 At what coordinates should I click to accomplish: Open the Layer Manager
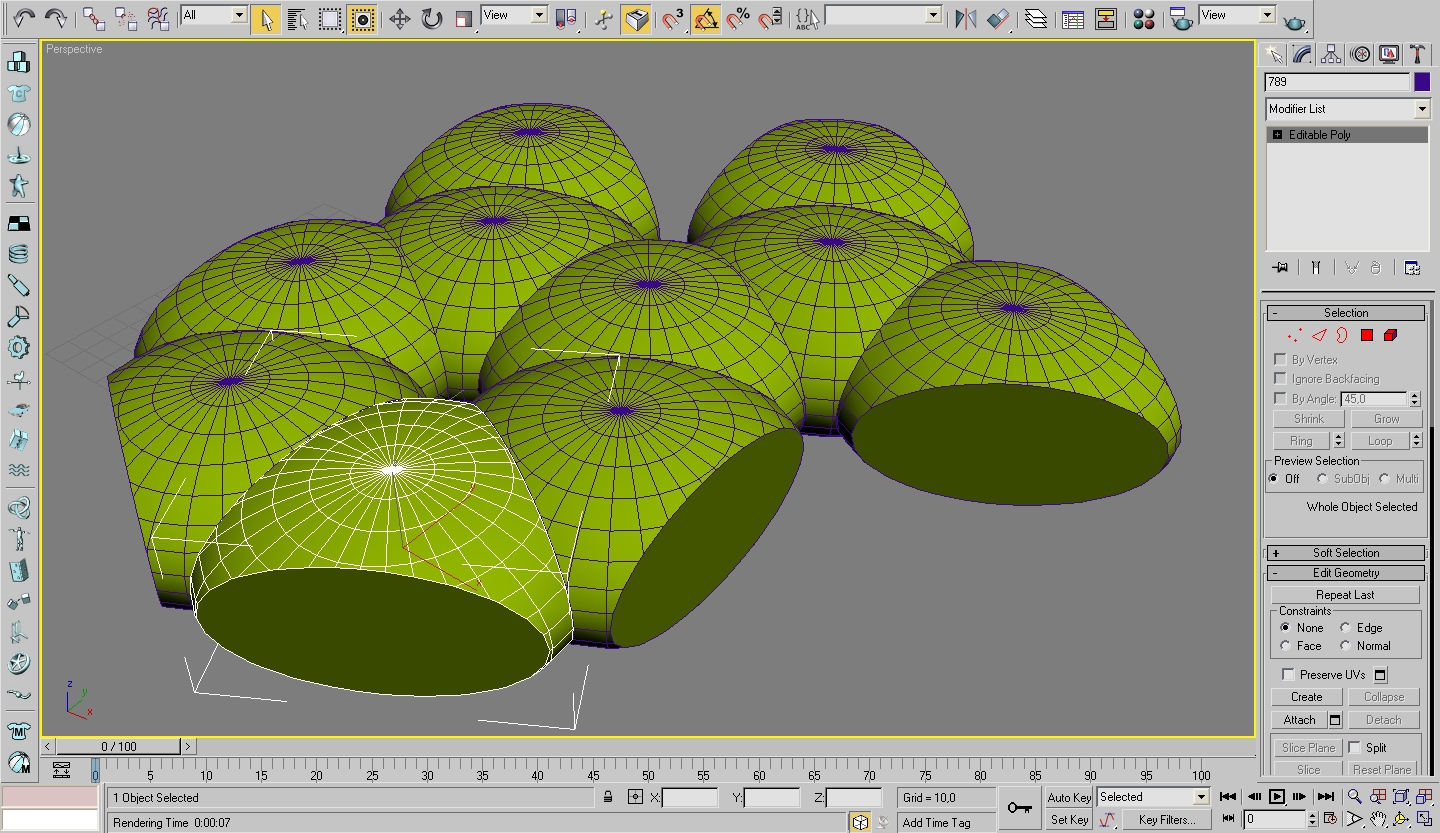click(x=1036, y=18)
